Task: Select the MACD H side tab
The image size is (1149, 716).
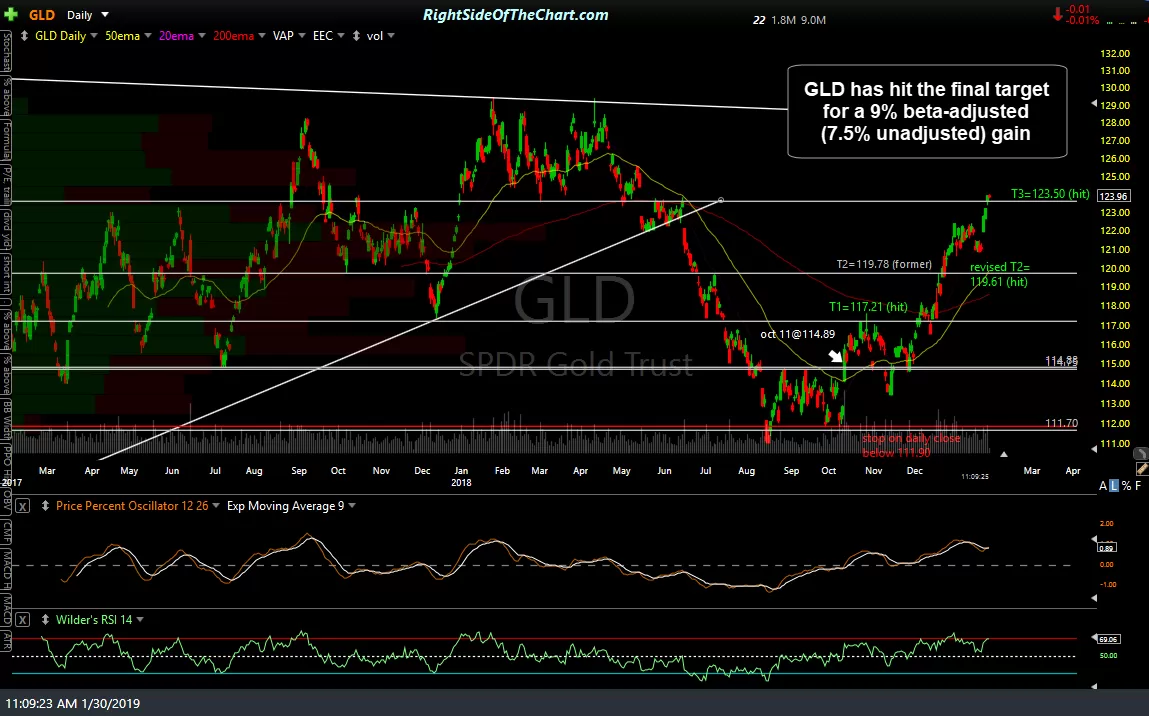Action: (6, 569)
